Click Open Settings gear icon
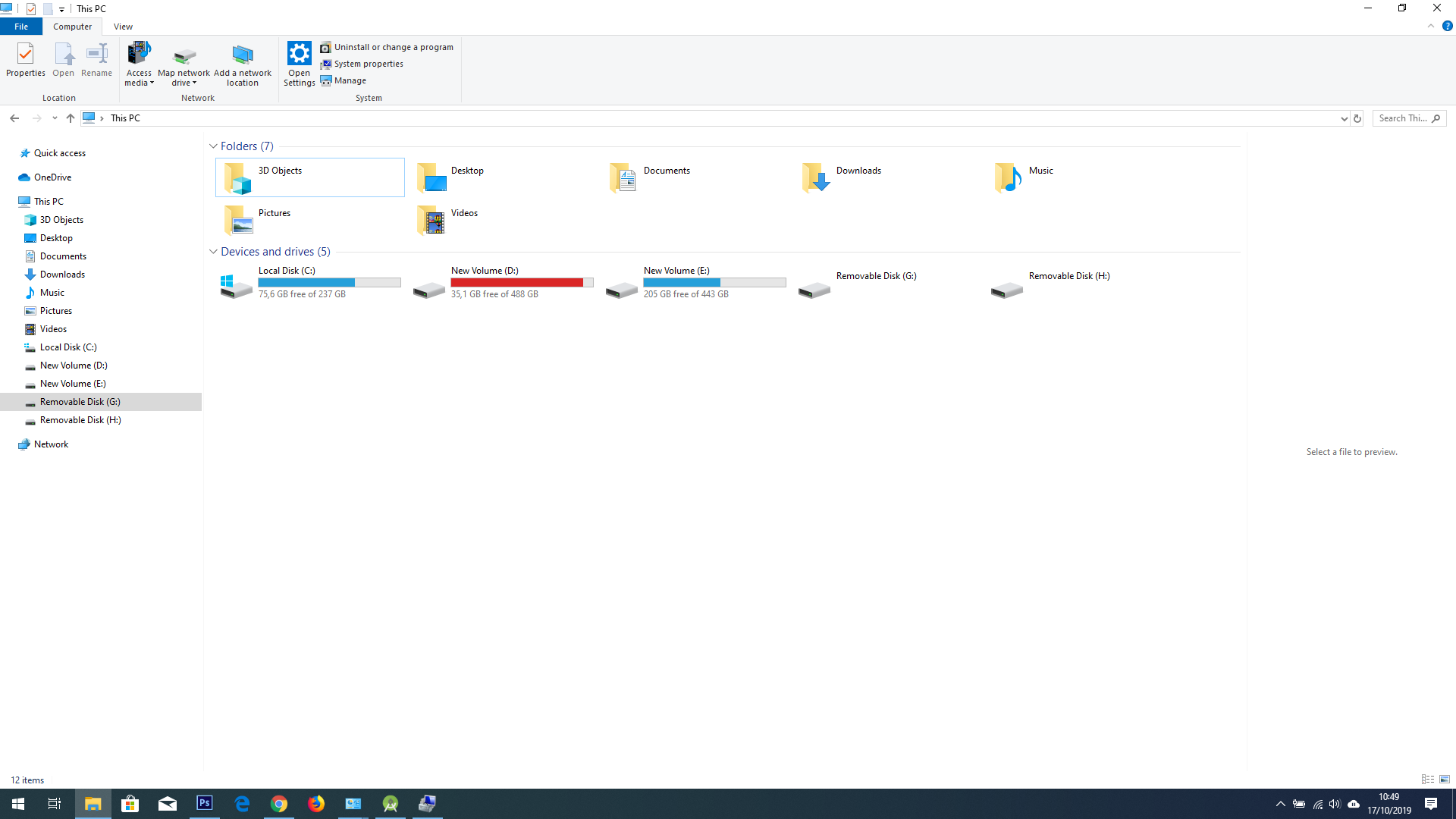The height and width of the screenshot is (819, 1456). point(299,55)
